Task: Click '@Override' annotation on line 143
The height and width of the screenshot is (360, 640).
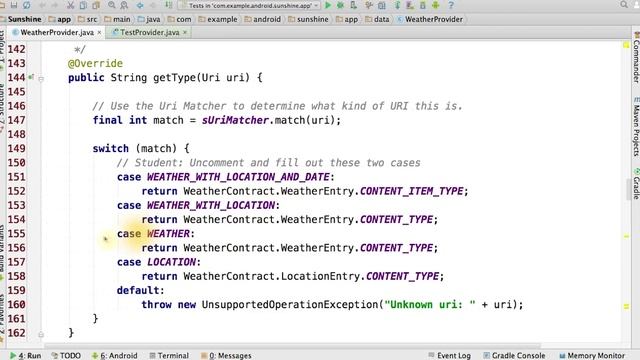Action: [95, 63]
